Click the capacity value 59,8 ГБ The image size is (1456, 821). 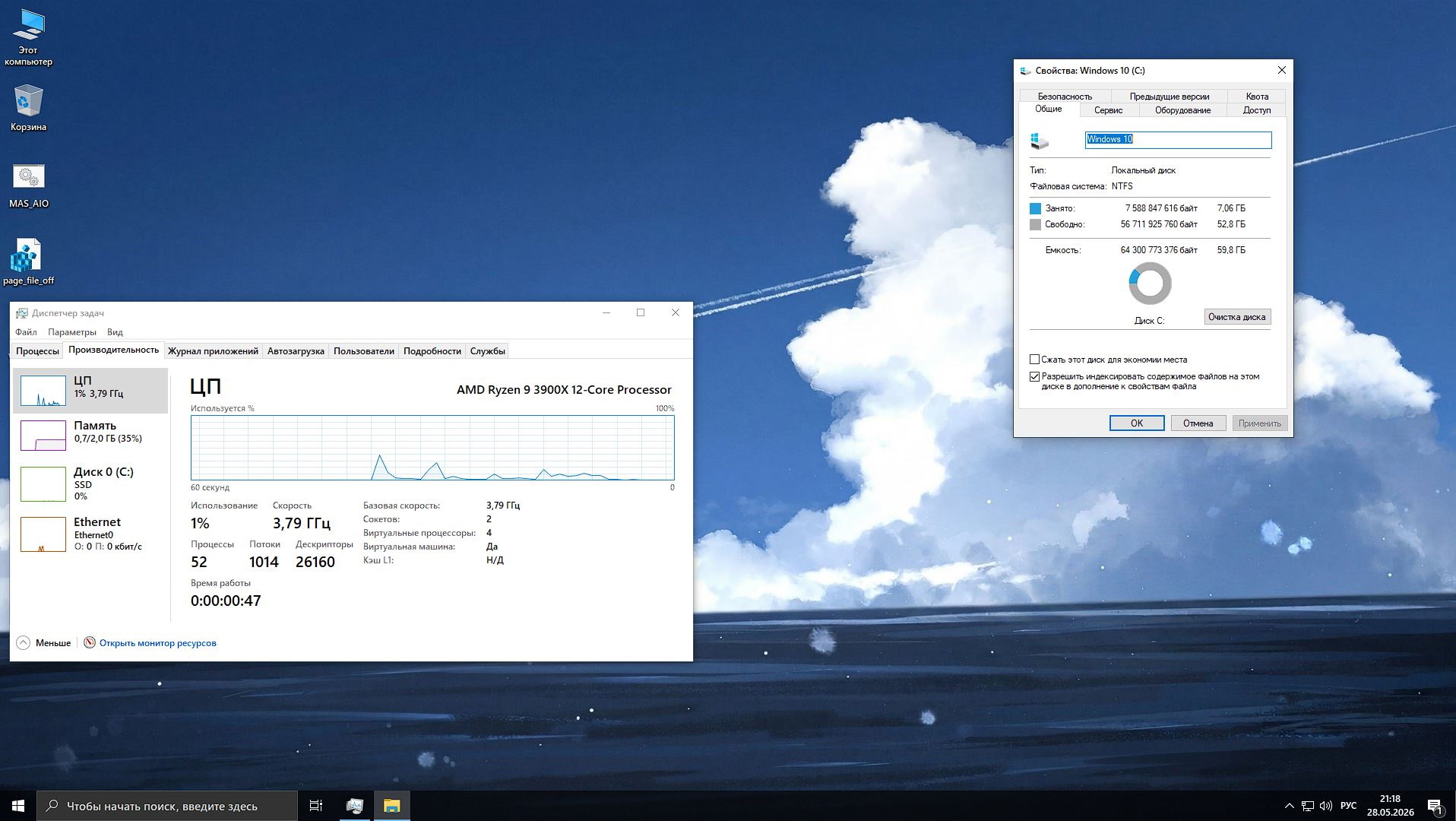tap(1231, 250)
